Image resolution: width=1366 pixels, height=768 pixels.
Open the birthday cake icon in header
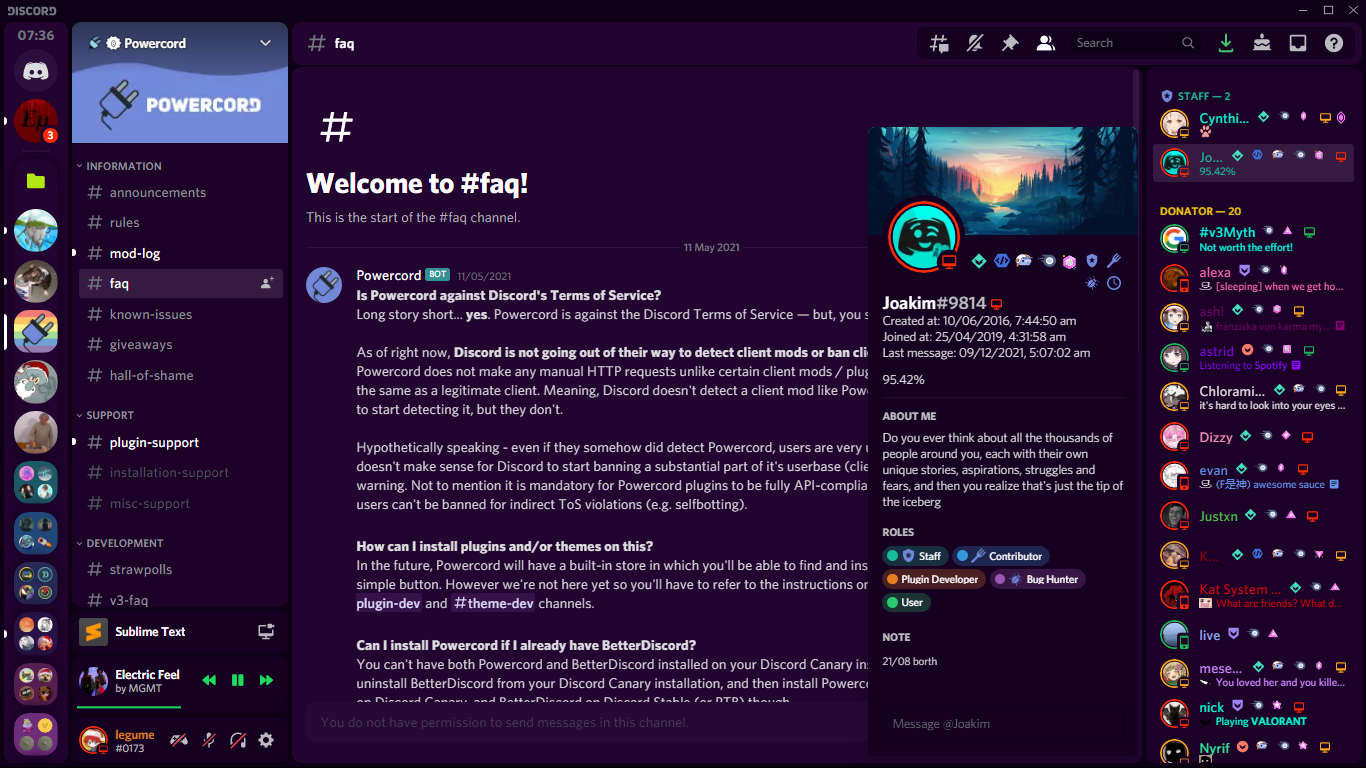(x=1262, y=43)
